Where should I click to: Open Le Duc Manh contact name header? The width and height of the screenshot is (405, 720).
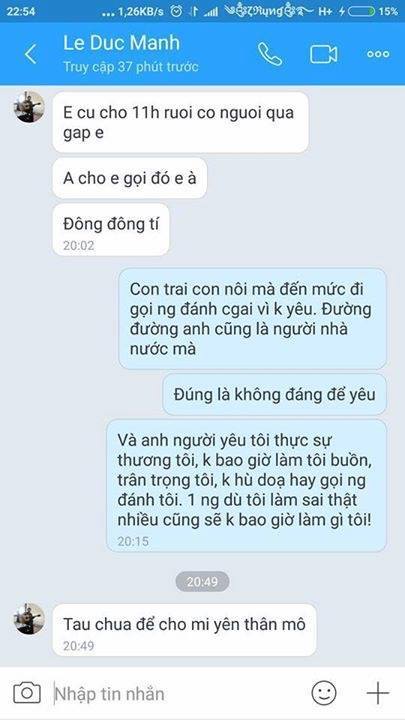[x=122, y=43]
